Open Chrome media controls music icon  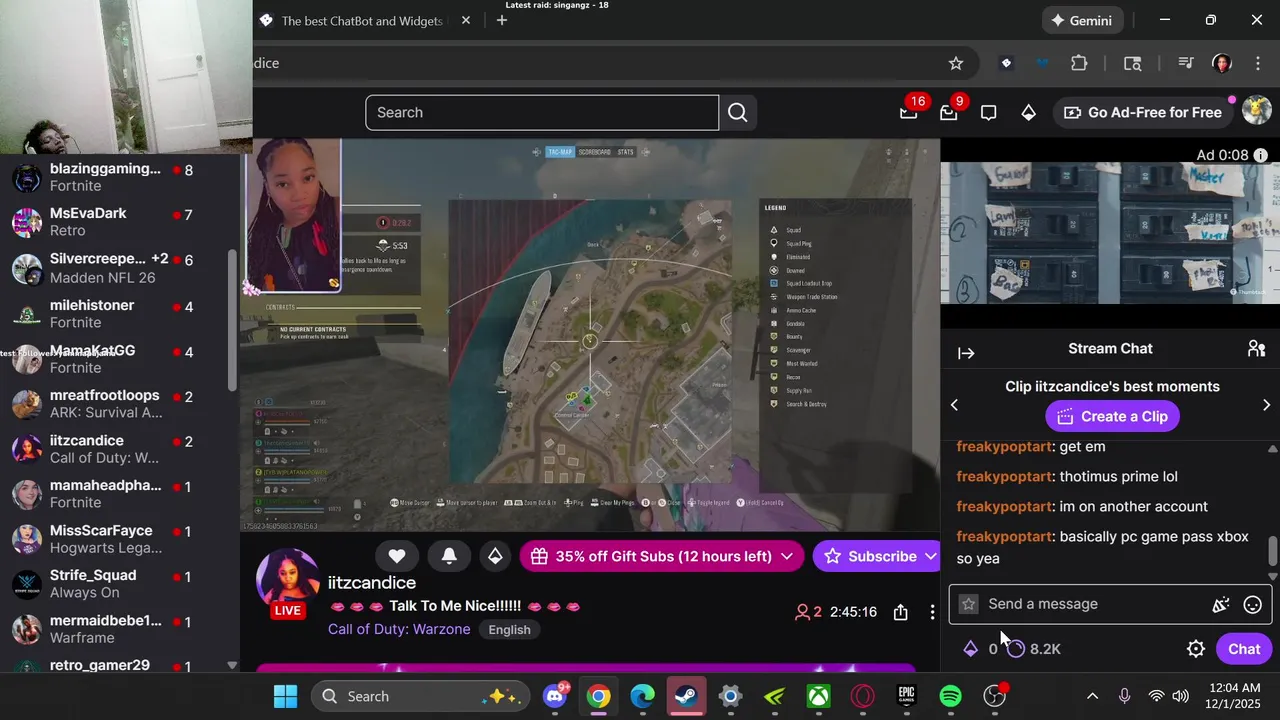coord(1185,63)
